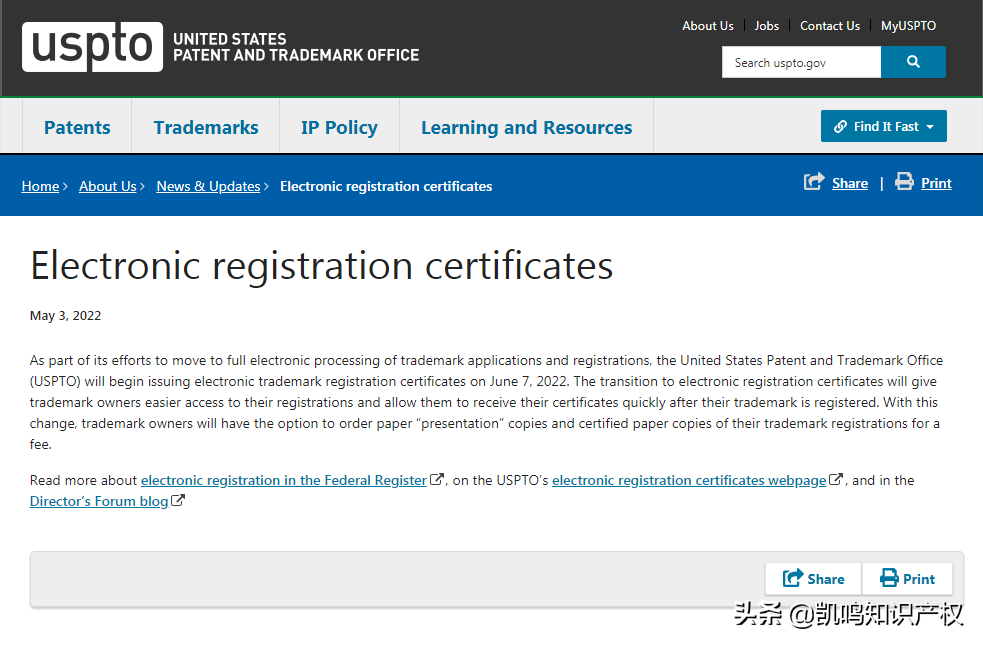This screenshot has width=983, height=646.
Task: Click external link icon after Director's Forum blog
Action: tap(178, 500)
